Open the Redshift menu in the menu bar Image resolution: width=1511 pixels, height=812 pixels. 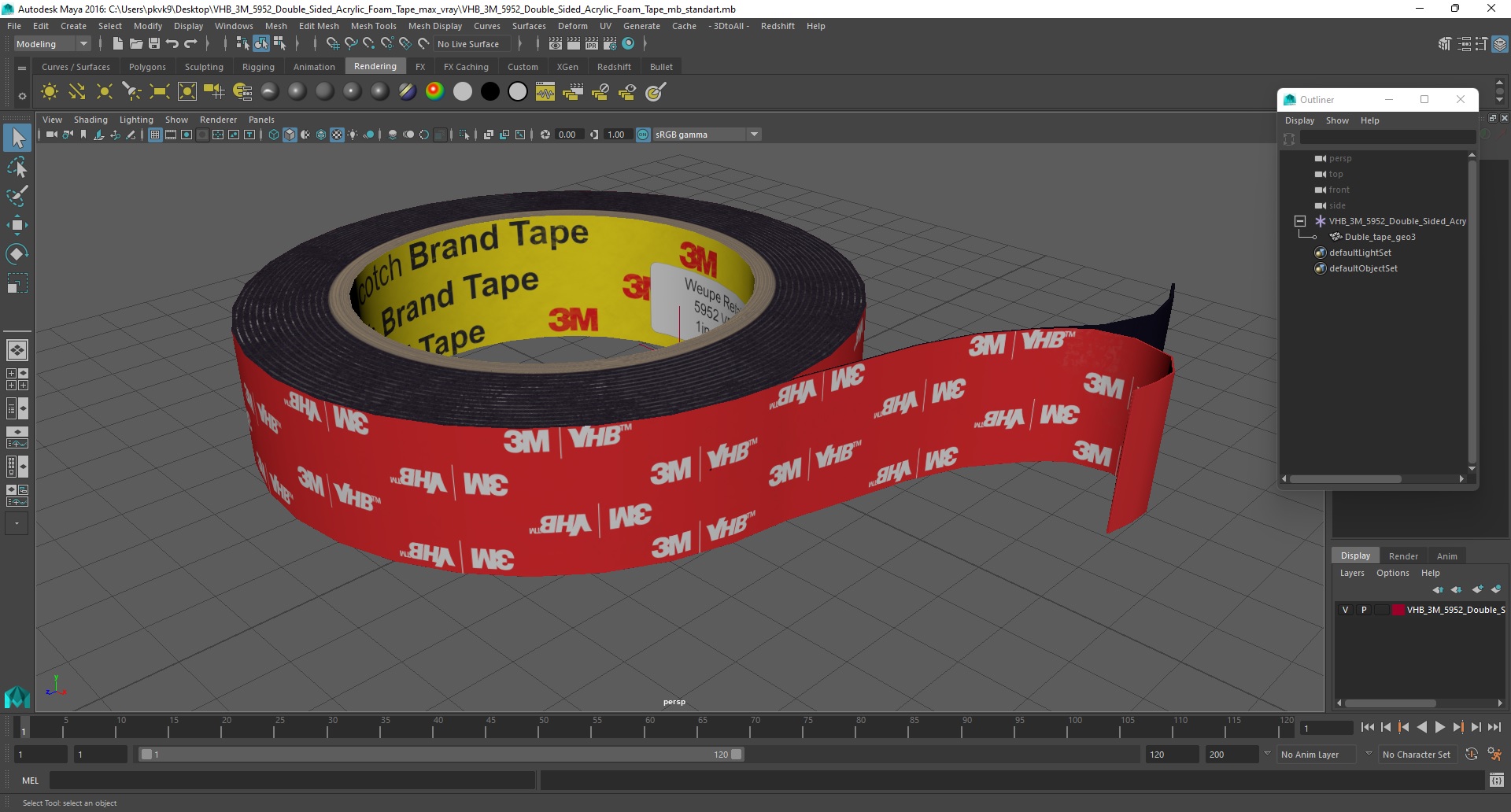pyautogui.click(x=778, y=26)
